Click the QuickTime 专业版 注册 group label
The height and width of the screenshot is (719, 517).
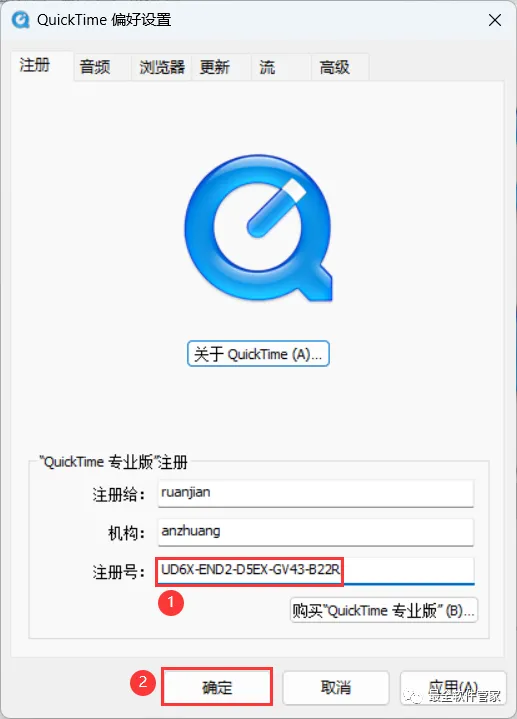click(113, 462)
